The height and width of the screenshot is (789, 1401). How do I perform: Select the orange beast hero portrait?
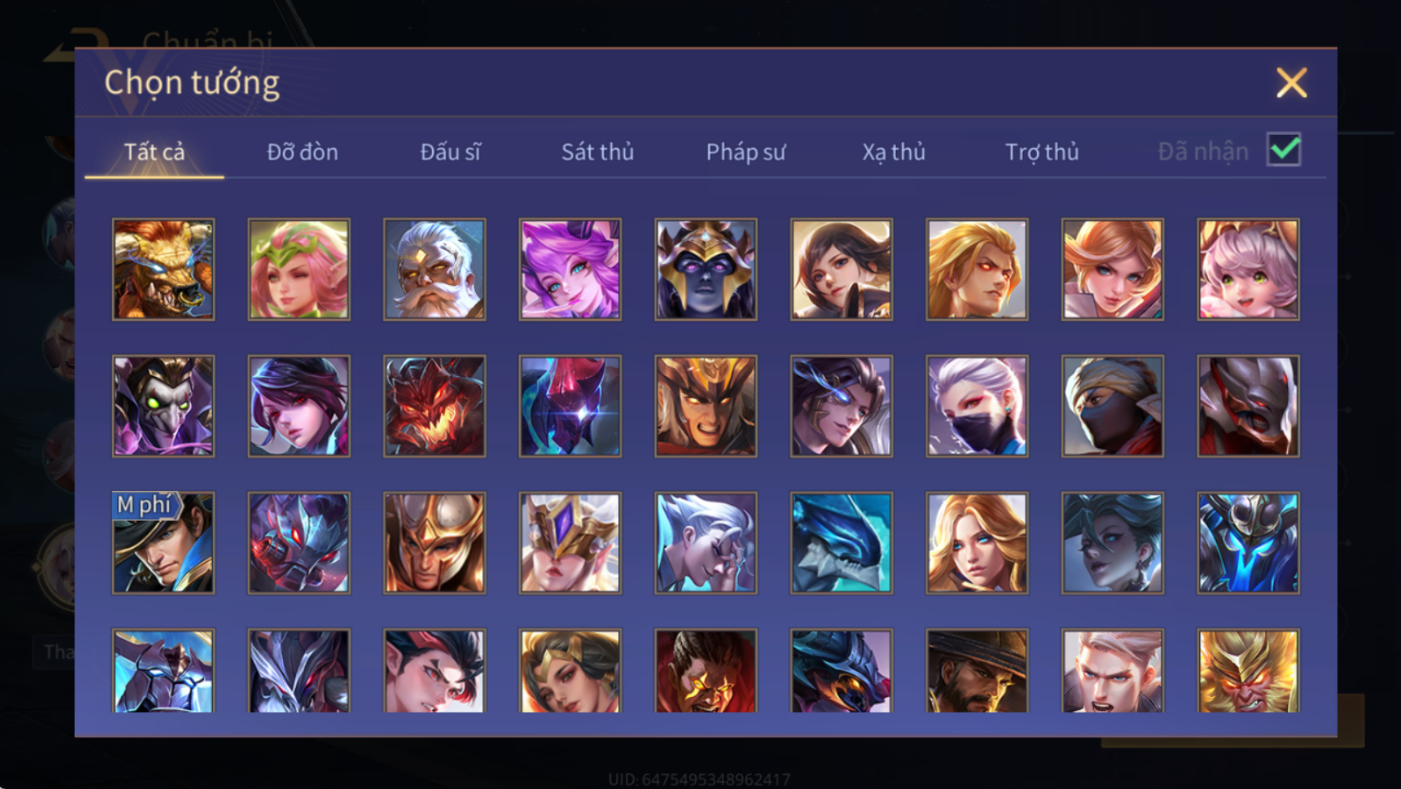tap(163, 269)
